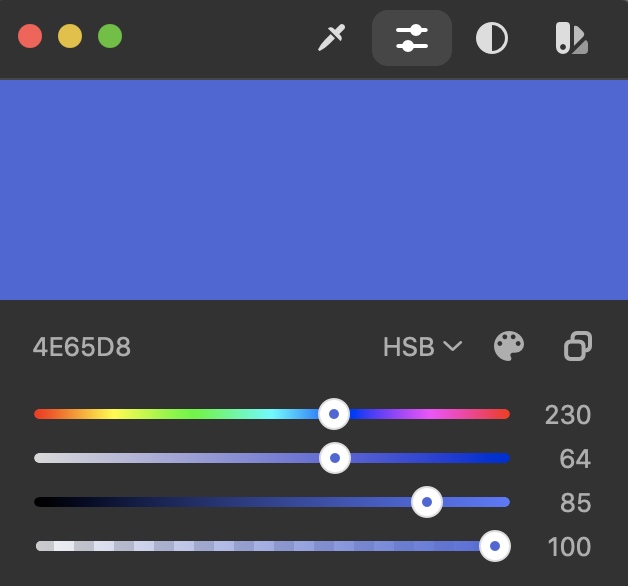
Task: Click the green zoom window button
Action: (110, 36)
